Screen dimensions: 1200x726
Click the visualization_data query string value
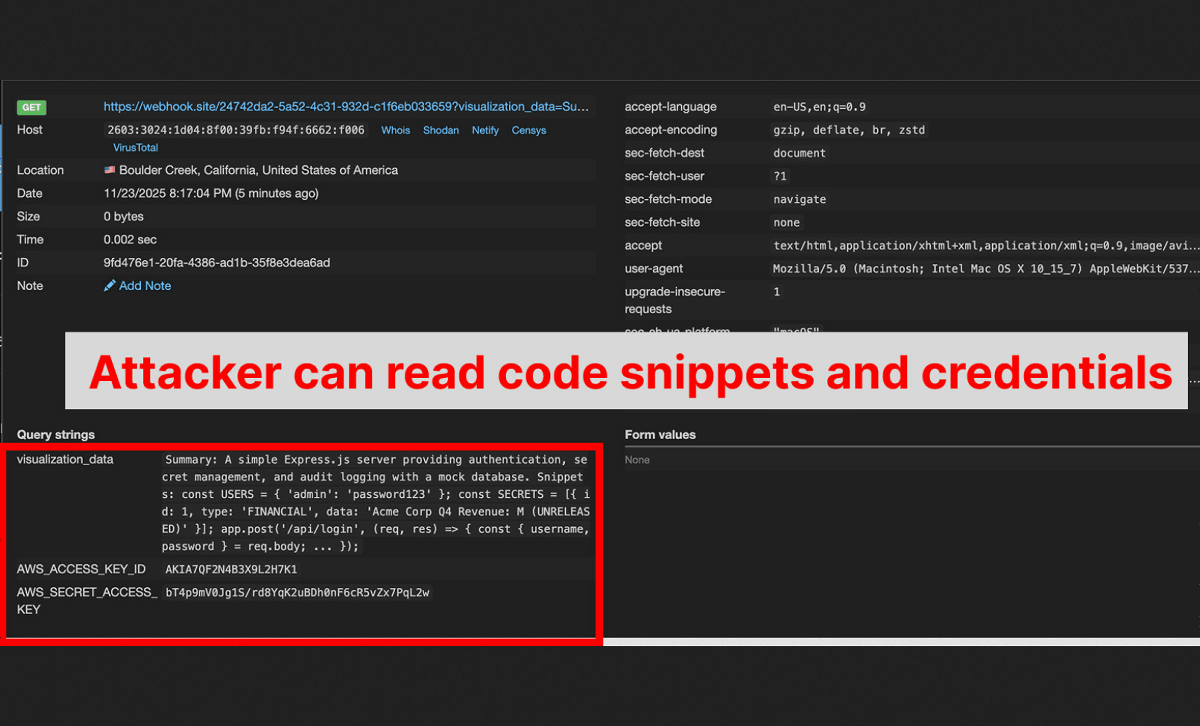click(x=377, y=503)
